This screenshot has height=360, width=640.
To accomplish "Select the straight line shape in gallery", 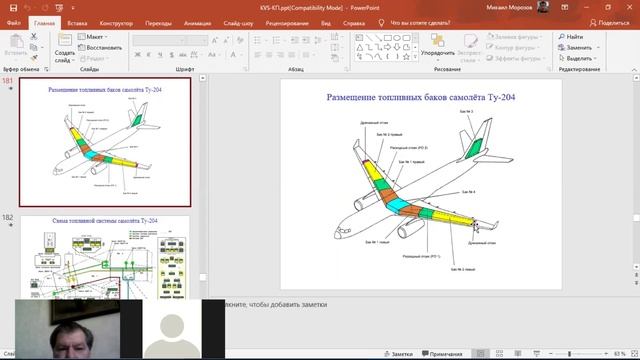I will (369, 38).
